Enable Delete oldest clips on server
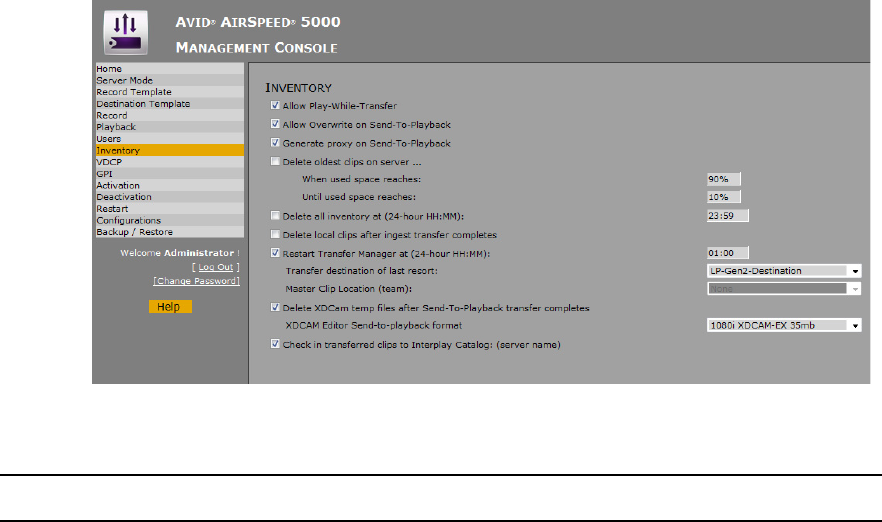 click(275, 161)
